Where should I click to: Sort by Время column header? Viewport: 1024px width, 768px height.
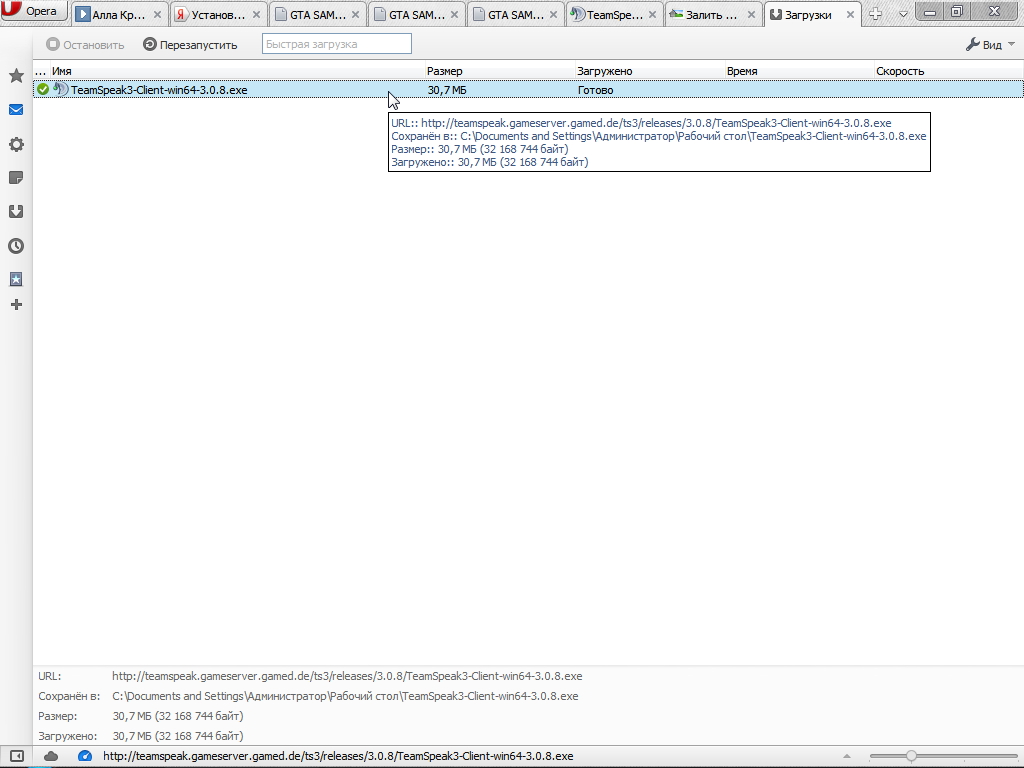pos(799,71)
